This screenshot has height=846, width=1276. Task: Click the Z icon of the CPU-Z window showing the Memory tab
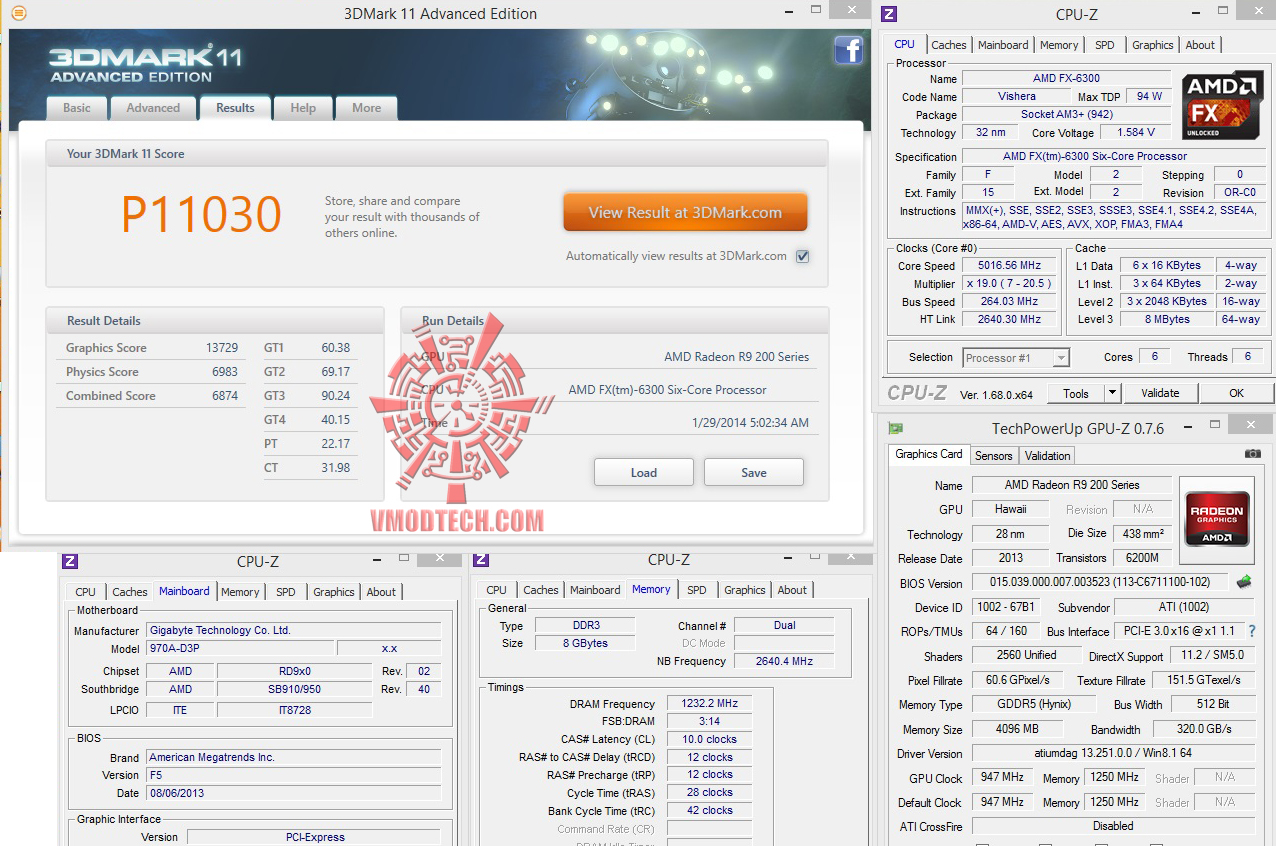tap(481, 559)
